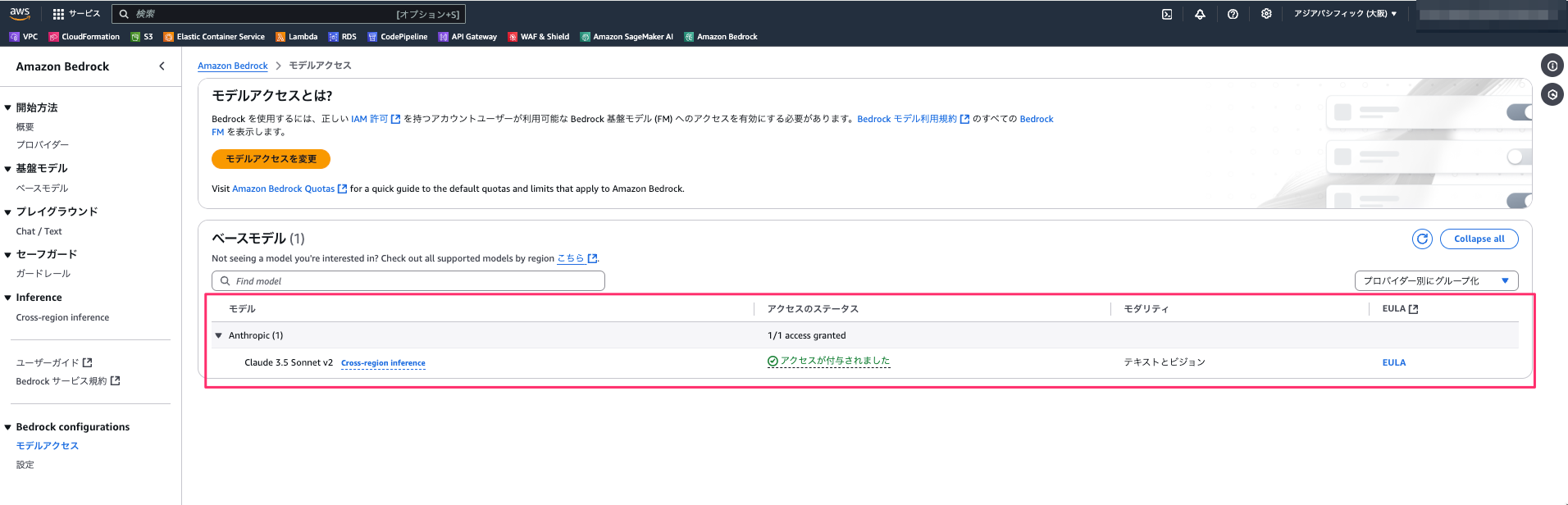Viewport: 1568px width, 505px height.
Task: Open the Lambda favorites shortcut
Action: [297, 37]
